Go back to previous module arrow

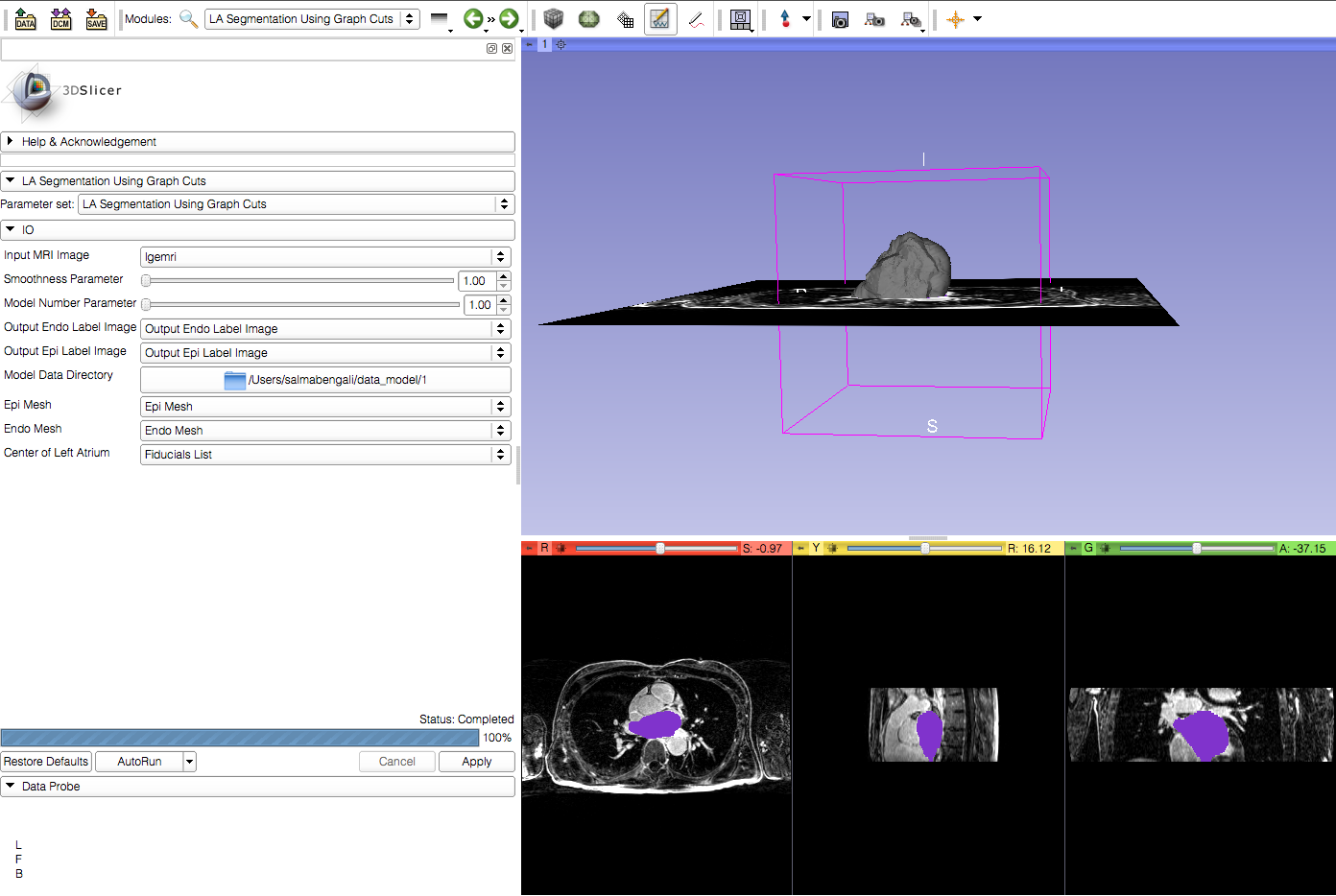tap(473, 19)
